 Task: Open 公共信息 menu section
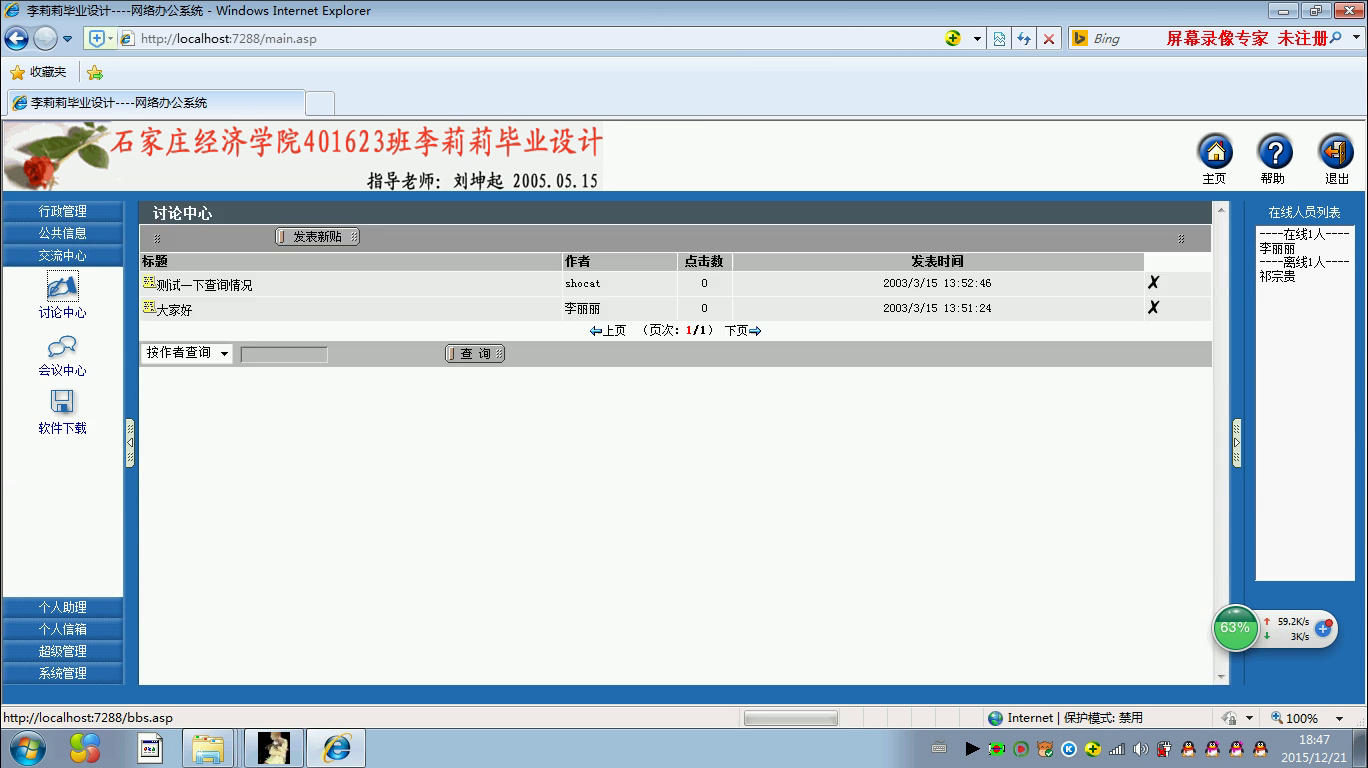(x=63, y=233)
